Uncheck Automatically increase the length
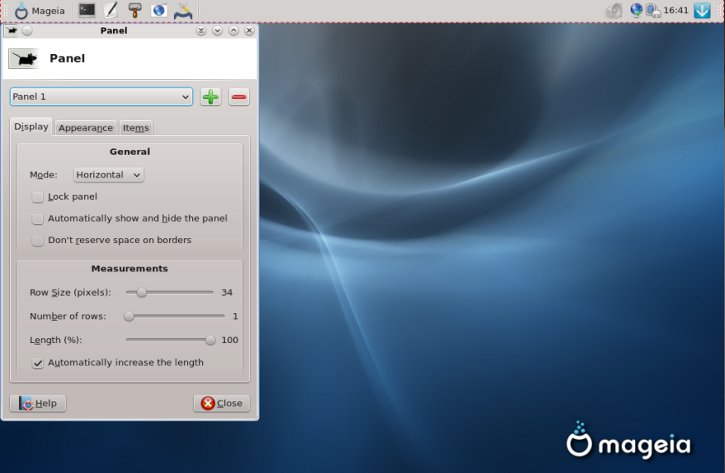 (37, 363)
